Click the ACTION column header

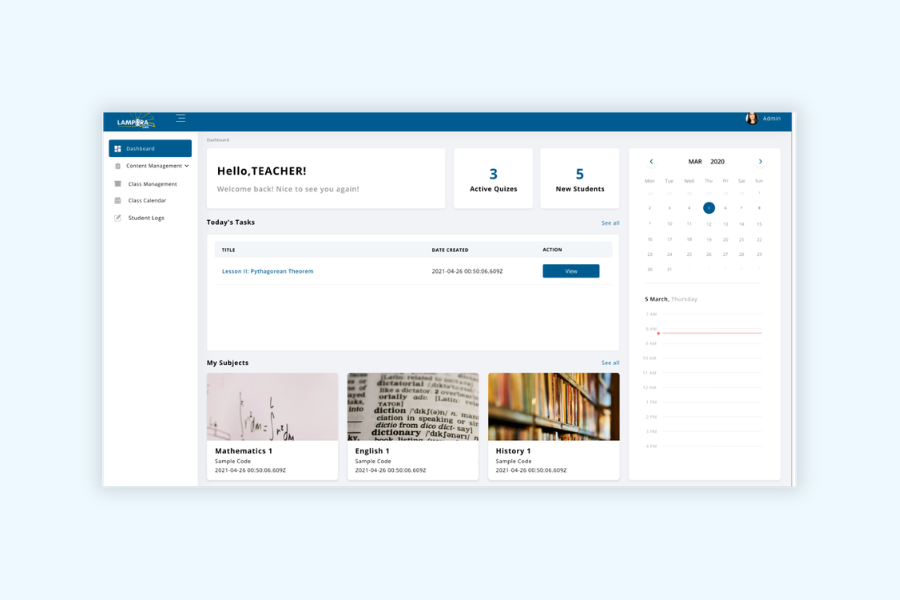pyautogui.click(x=552, y=250)
